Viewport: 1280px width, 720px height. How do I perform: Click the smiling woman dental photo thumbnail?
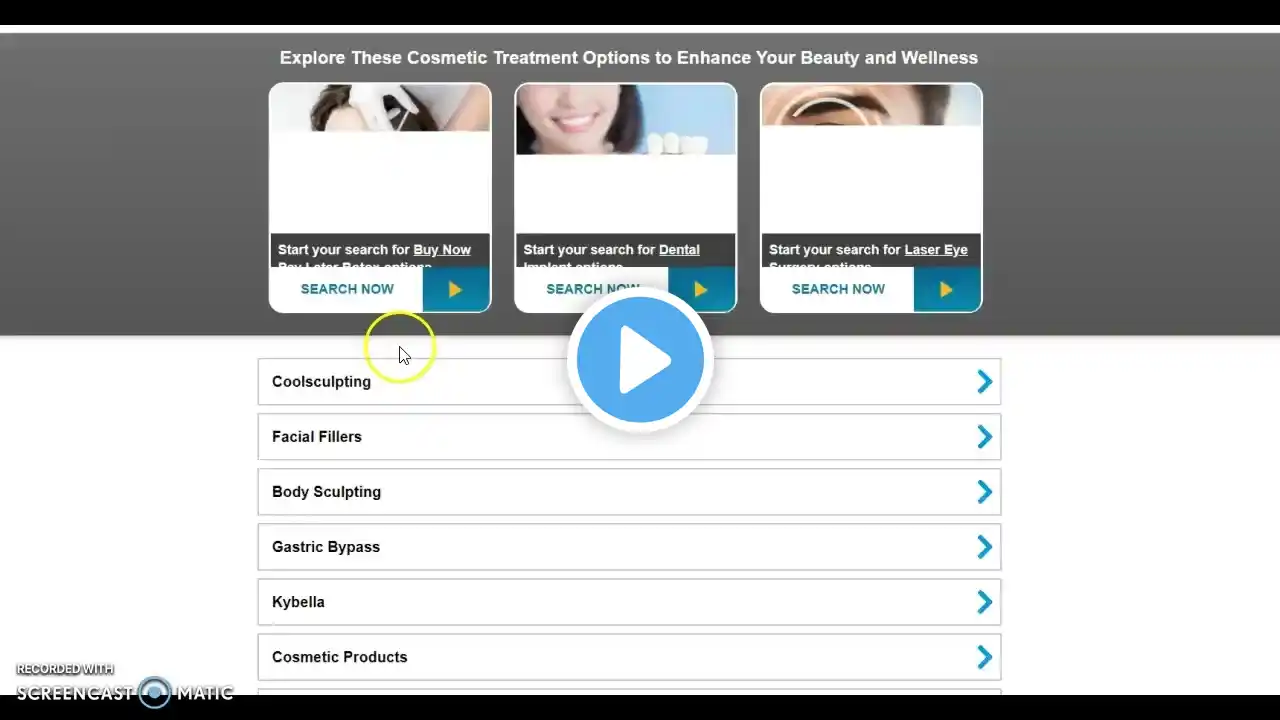(x=626, y=120)
